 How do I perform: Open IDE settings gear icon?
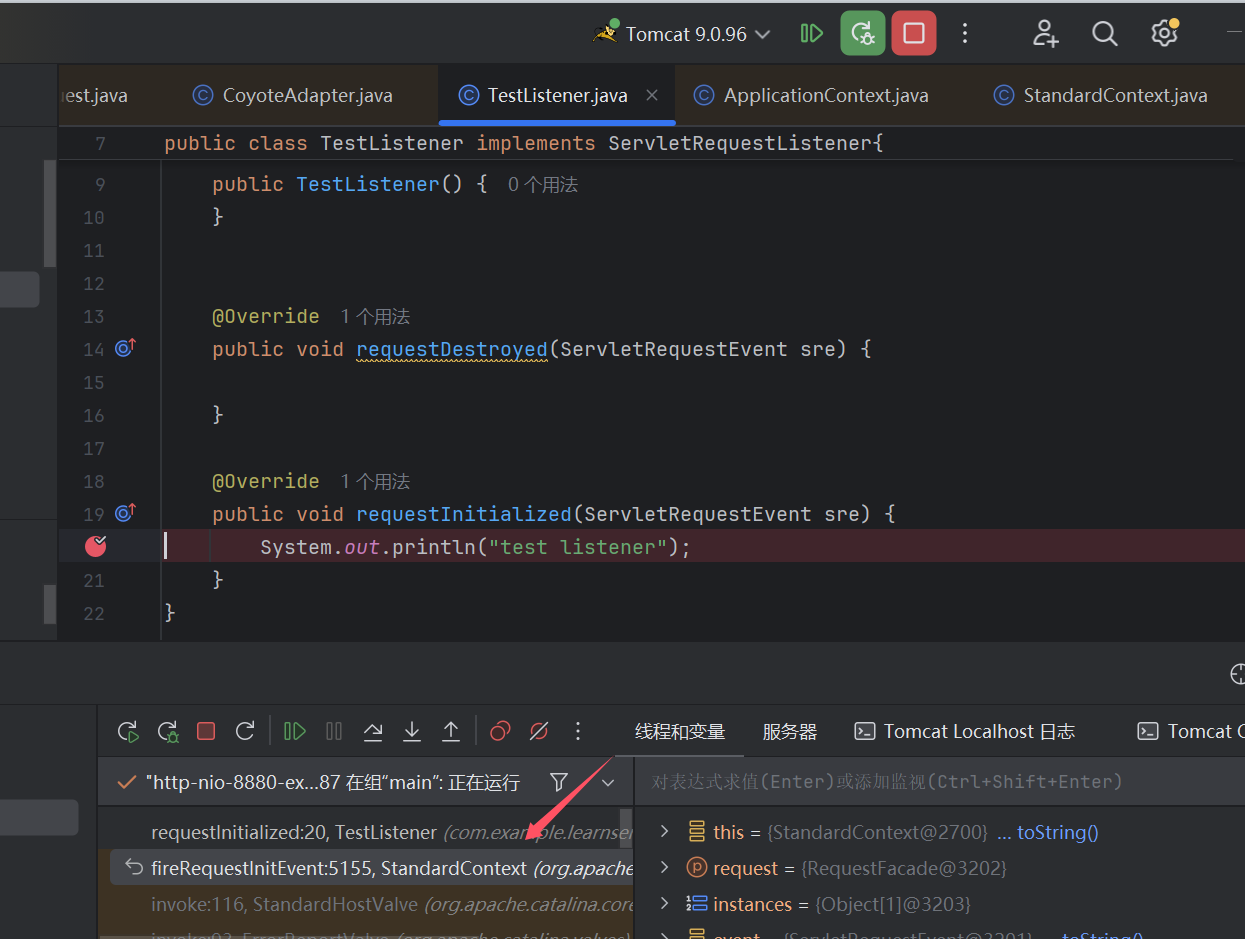pyautogui.click(x=1164, y=33)
